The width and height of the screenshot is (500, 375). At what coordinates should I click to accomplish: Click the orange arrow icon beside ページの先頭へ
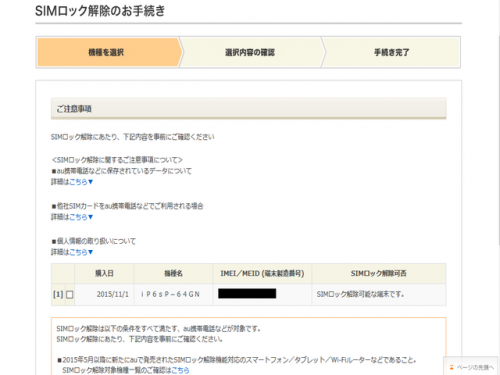click(451, 367)
